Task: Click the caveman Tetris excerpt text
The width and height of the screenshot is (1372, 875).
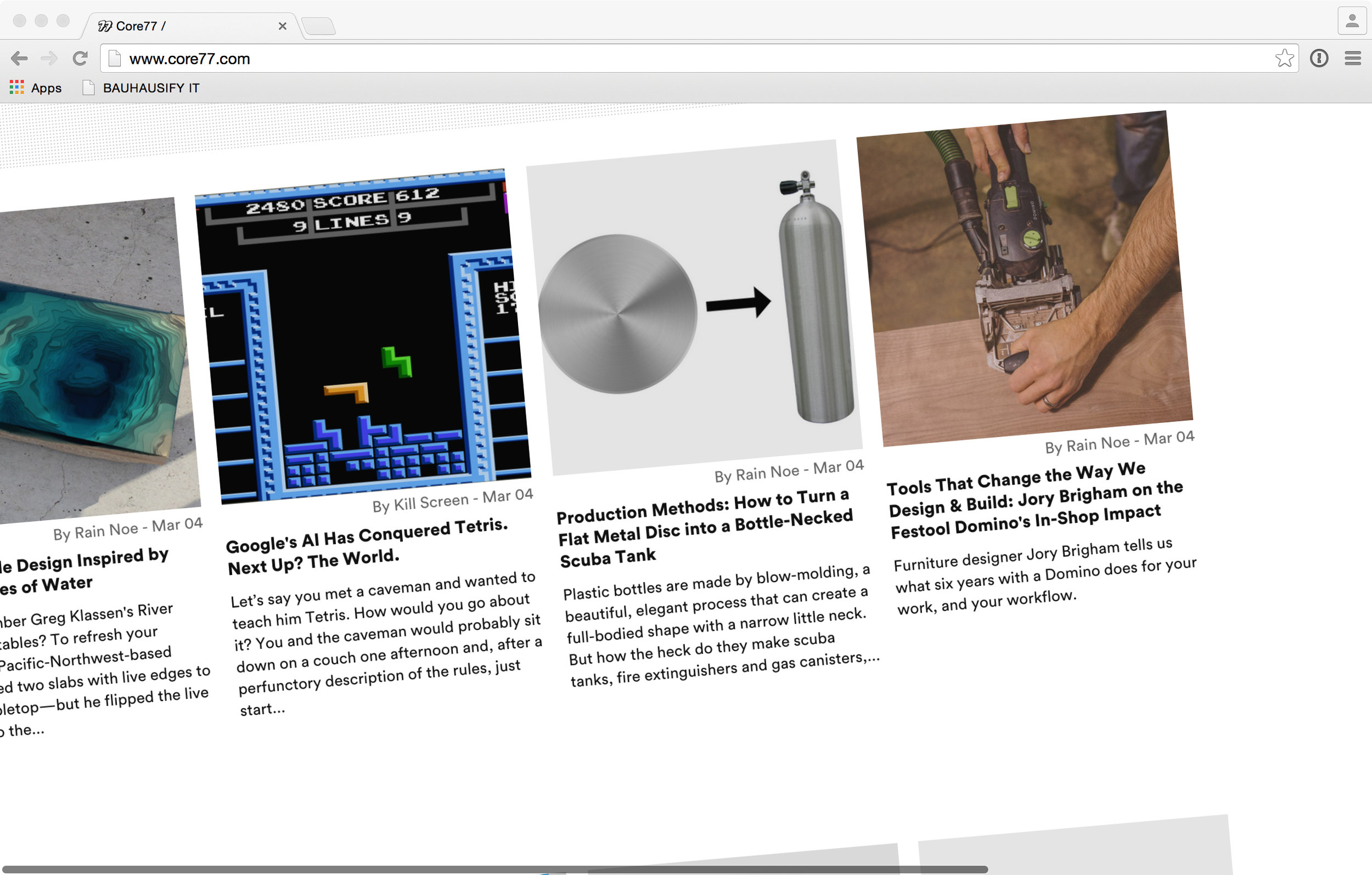Action: (387, 643)
